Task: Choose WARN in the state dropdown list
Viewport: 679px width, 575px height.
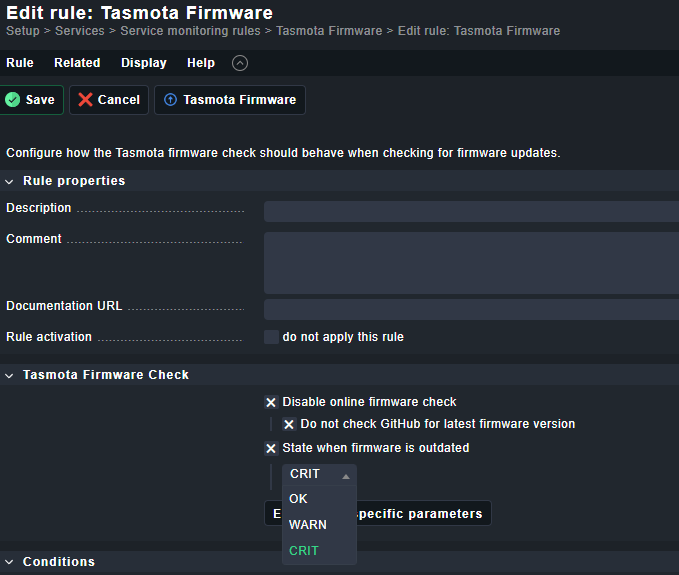Action: pyautogui.click(x=307, y=524)
